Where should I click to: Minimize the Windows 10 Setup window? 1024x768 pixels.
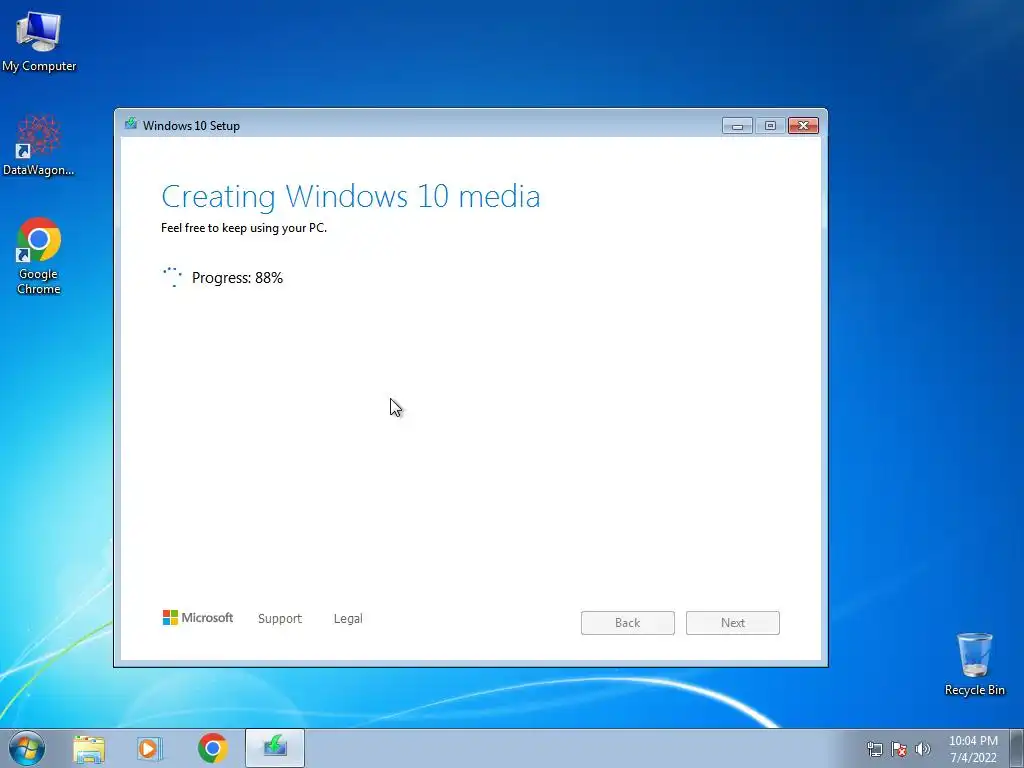click(737, 125)
